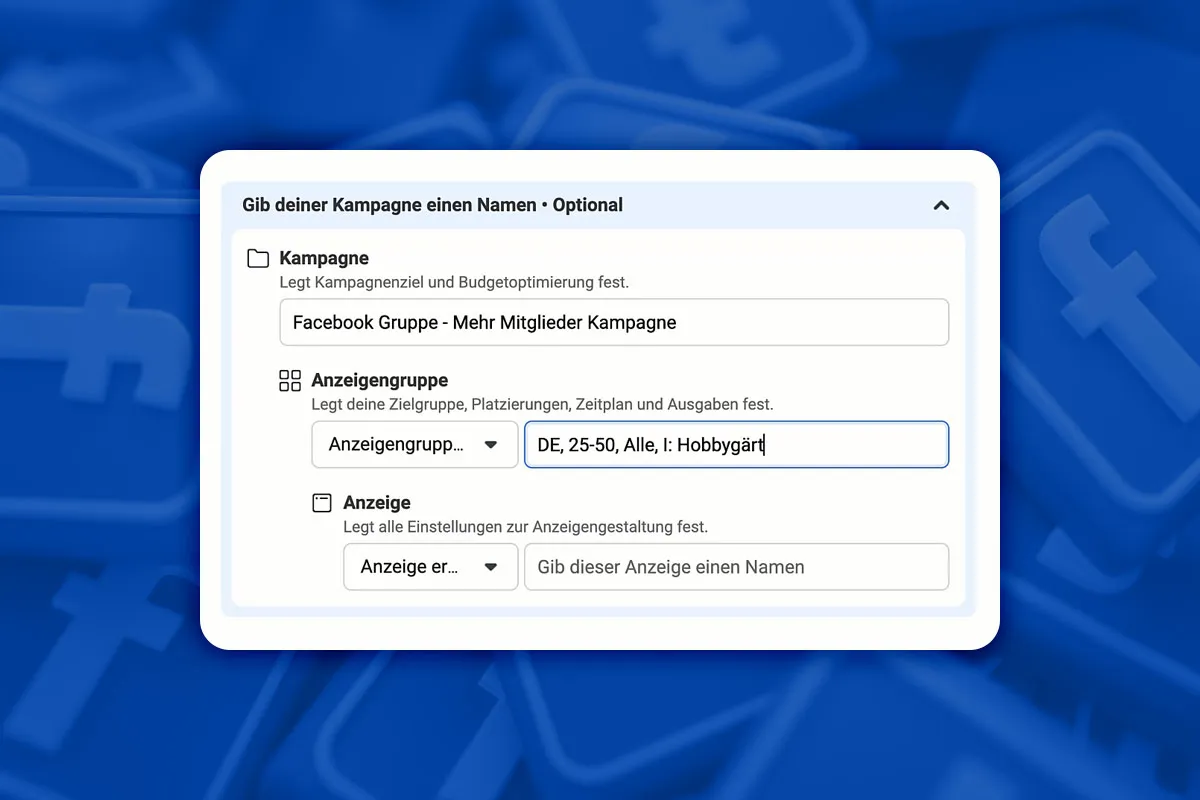Click the Anzeigengruppe grid icon

290,380
